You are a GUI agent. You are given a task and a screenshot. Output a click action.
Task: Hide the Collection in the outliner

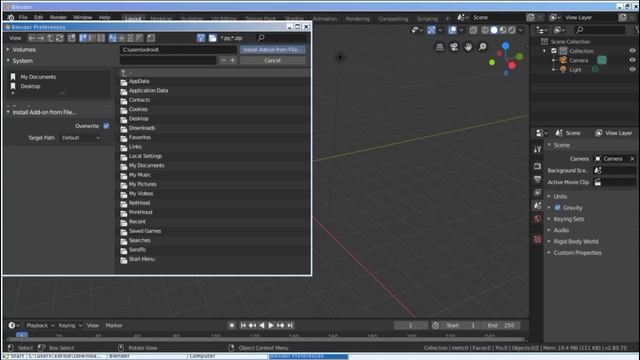click(632, 51)
